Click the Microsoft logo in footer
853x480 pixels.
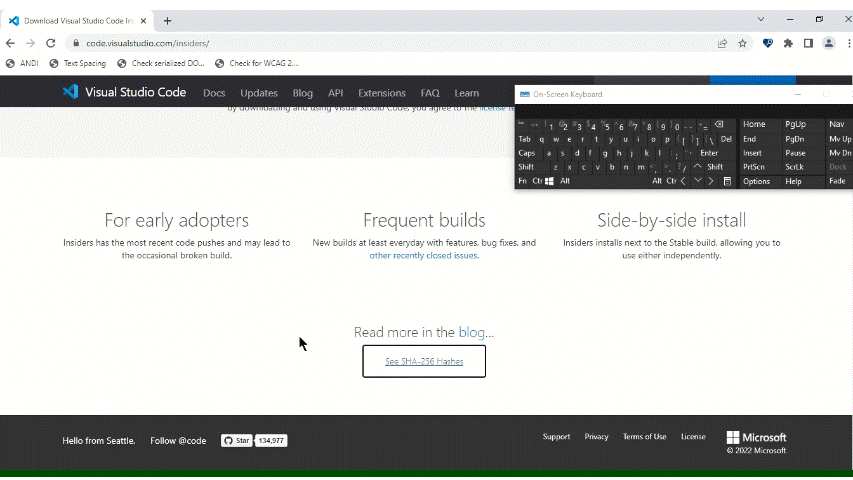[x=756, y=438]
